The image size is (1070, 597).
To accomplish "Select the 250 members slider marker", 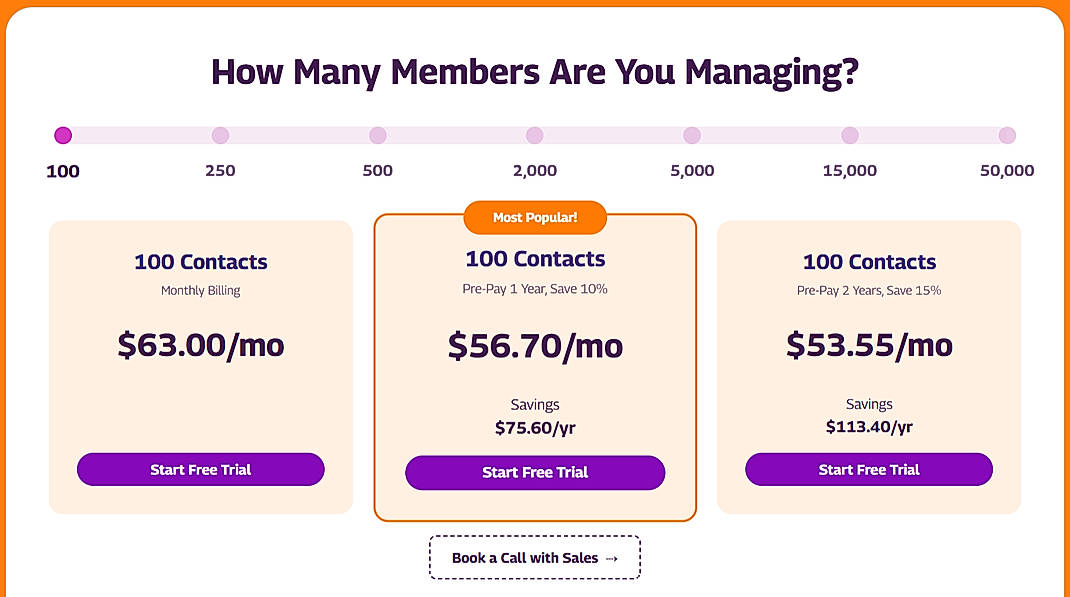I will pos(220,135).
